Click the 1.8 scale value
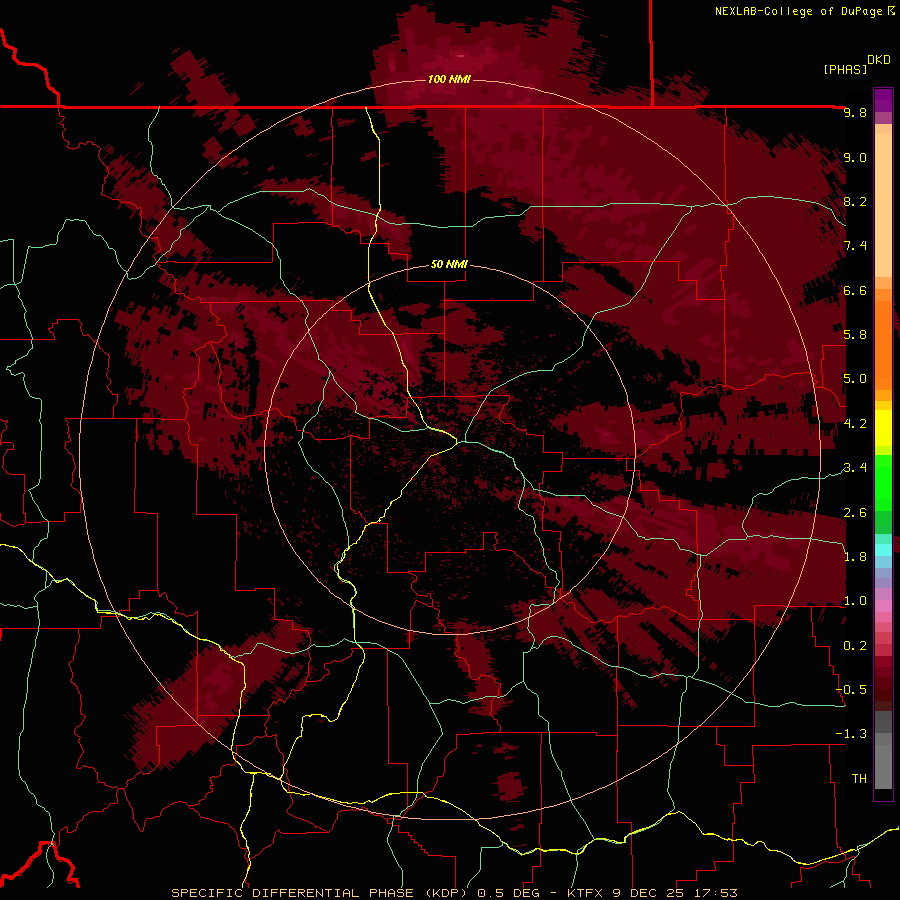Viewport: 900px width, 900px height. click(855, 557)
